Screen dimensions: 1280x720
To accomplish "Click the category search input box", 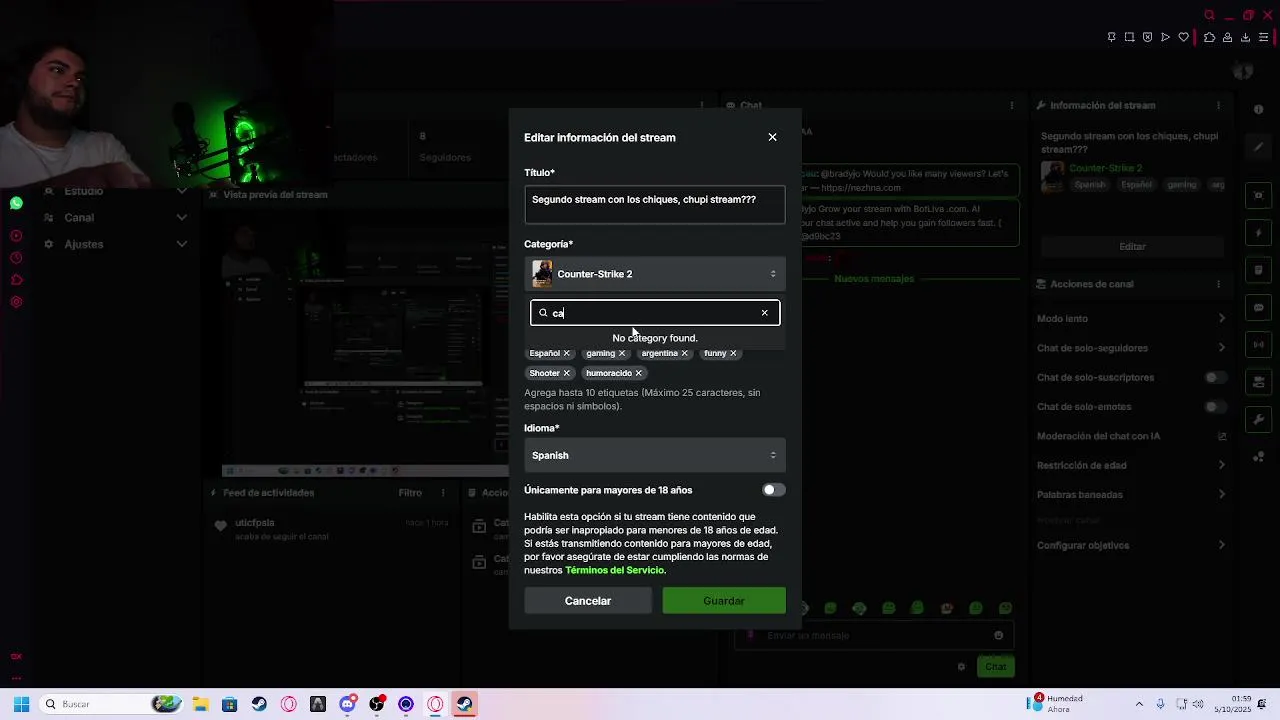I will pyautogui.click(x=655, y=313).
